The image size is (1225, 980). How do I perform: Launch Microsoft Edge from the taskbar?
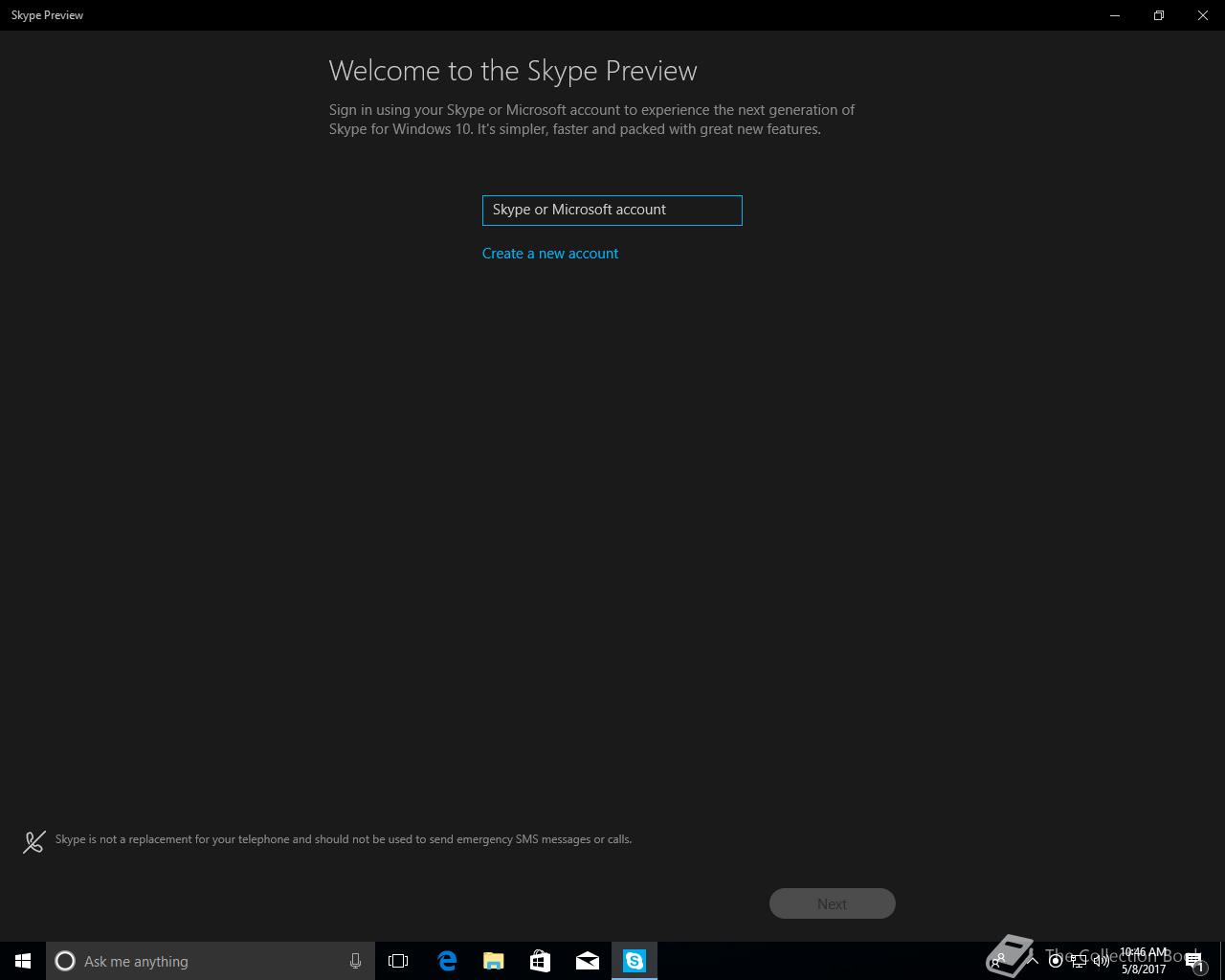447,961
